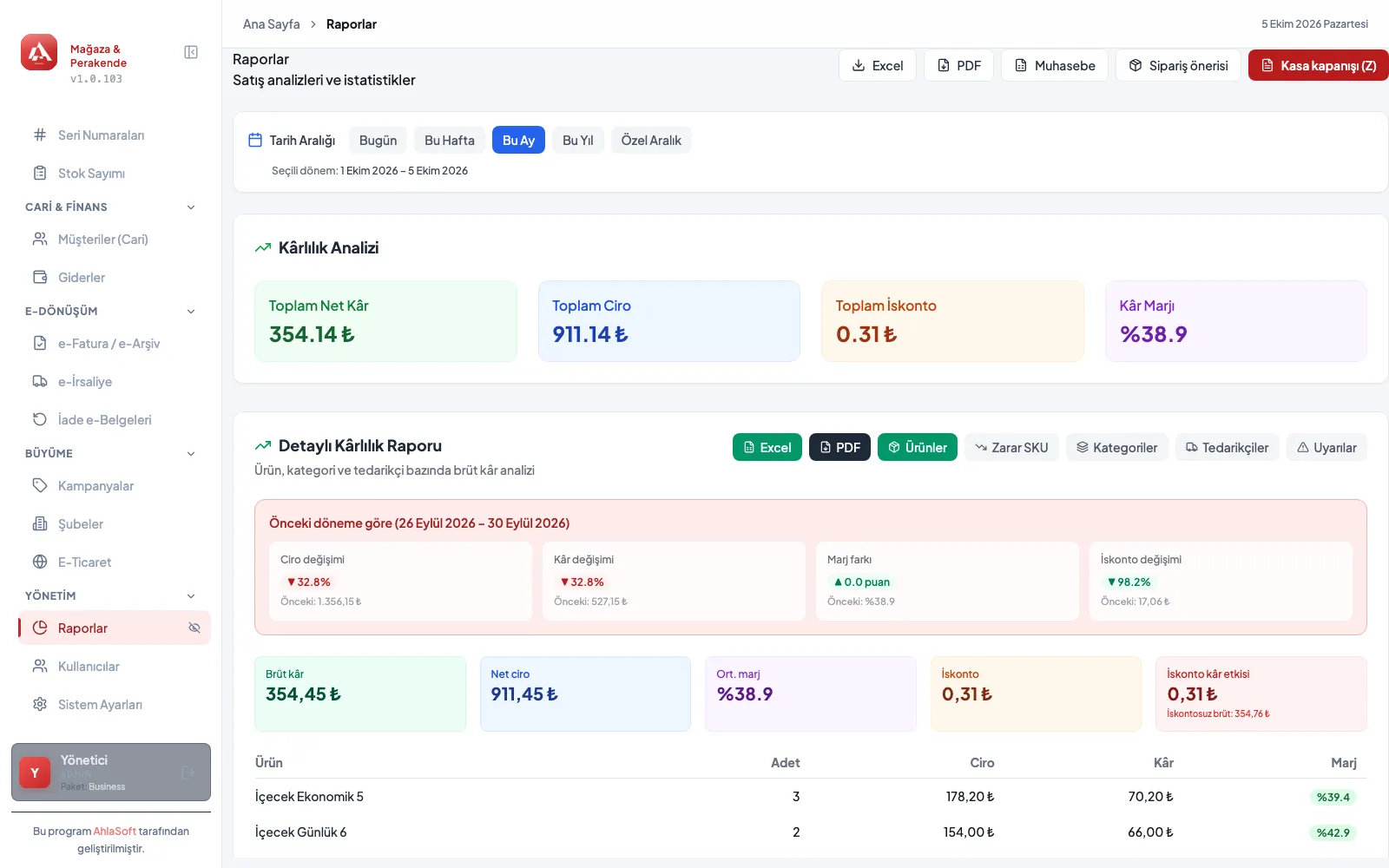Screen dimensions: 1389x868
Task: Click the red Kasa kapanışı (Z) button
Action: click(1318, 65)
